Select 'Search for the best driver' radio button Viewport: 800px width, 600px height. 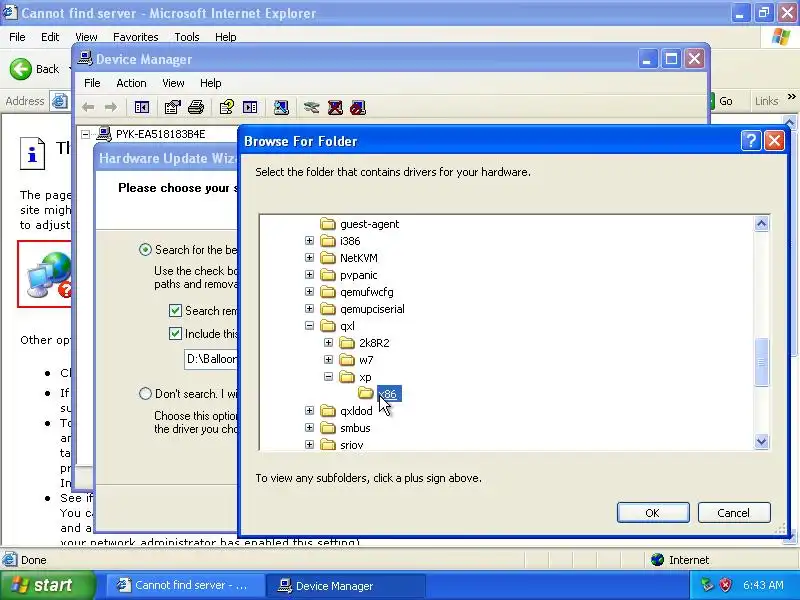pyautogui.click(x=145, y=249)
